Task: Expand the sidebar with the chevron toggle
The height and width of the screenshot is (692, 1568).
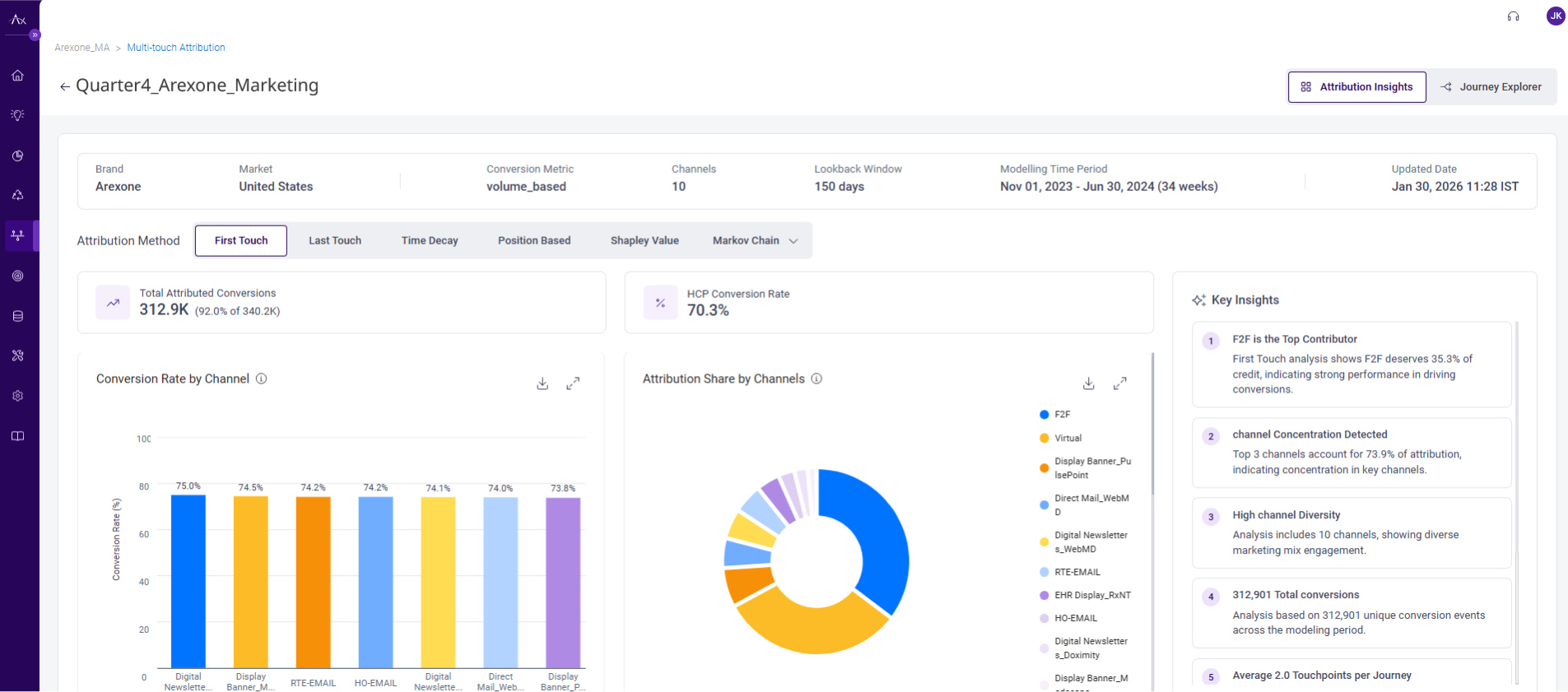Action: [35, 35]
